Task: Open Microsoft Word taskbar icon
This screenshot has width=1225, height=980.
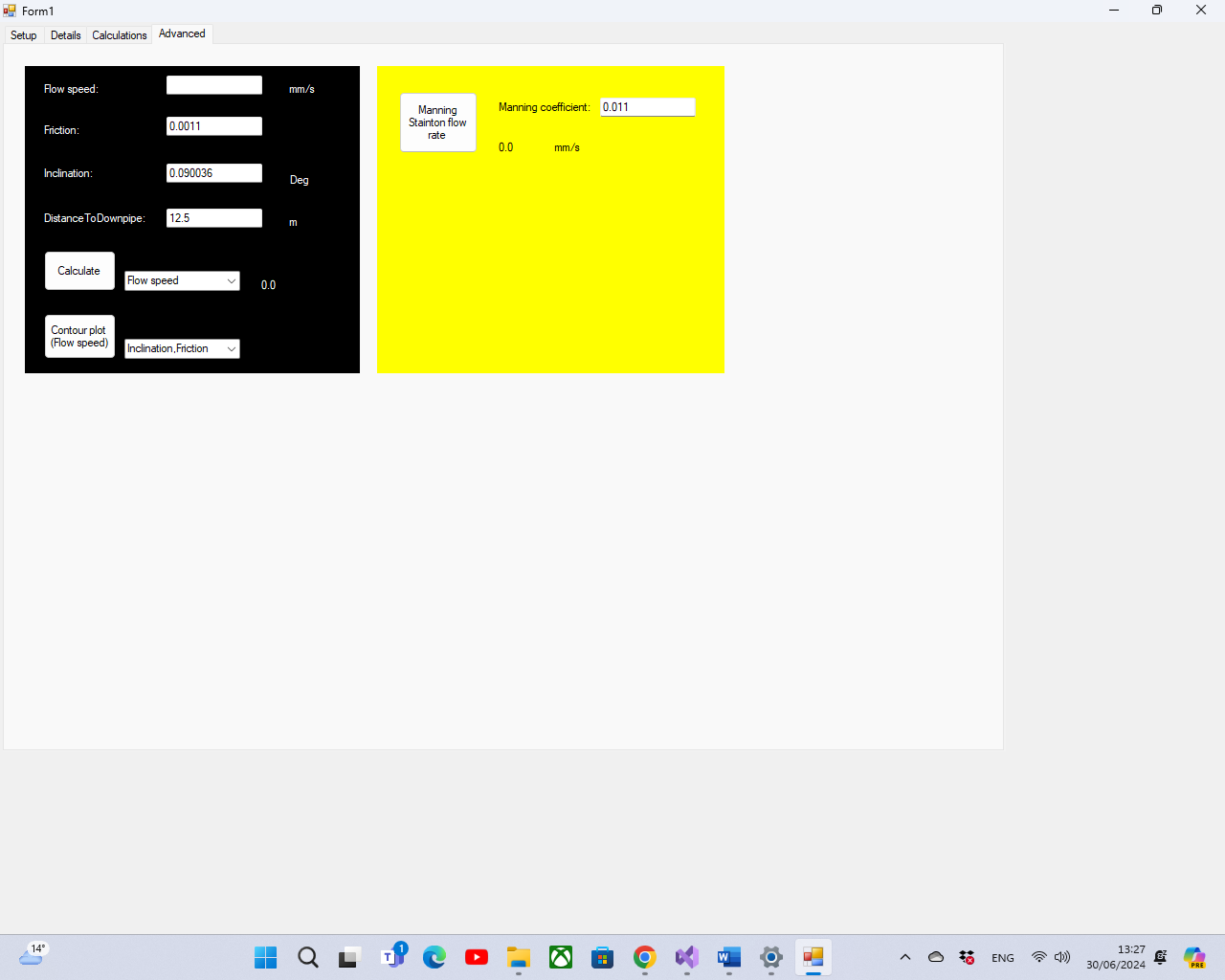Action: click(729, 957)
